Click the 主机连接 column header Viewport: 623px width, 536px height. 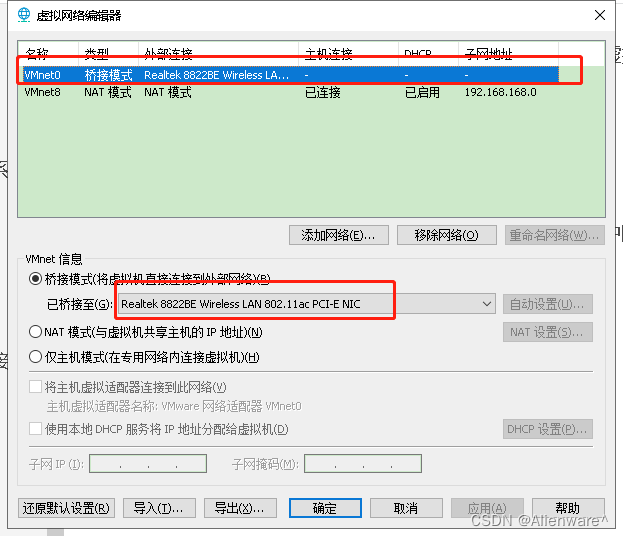(348, 53)
